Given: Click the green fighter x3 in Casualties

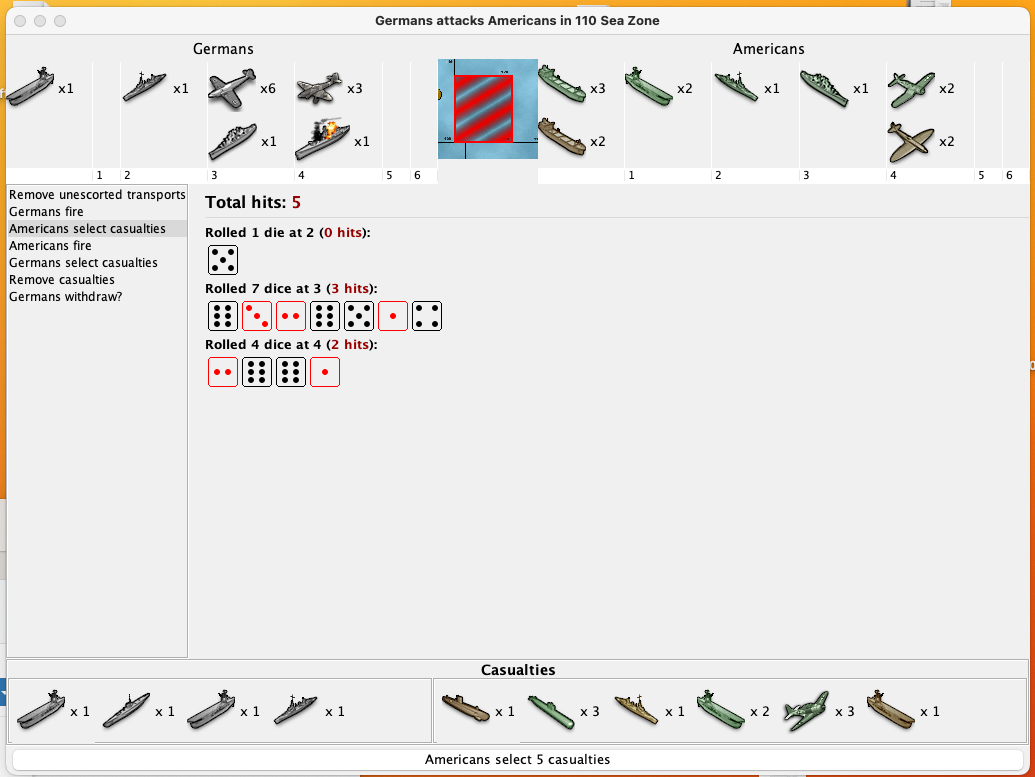Looking at the screenshot, I should point(807,711).
